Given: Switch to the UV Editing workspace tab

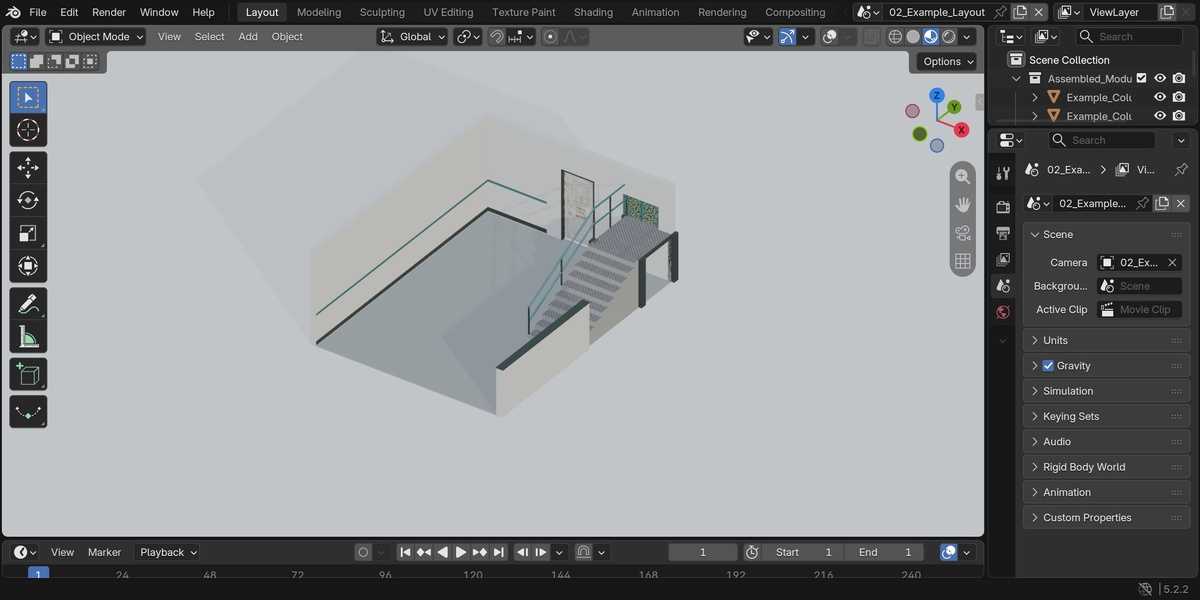Looking at the screenshot, I should point(448,12).
